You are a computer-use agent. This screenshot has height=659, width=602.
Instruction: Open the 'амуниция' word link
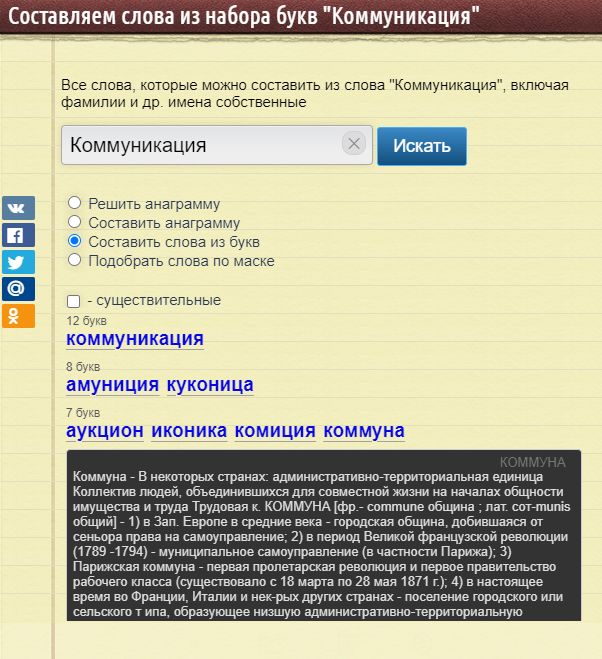[112, 385]
